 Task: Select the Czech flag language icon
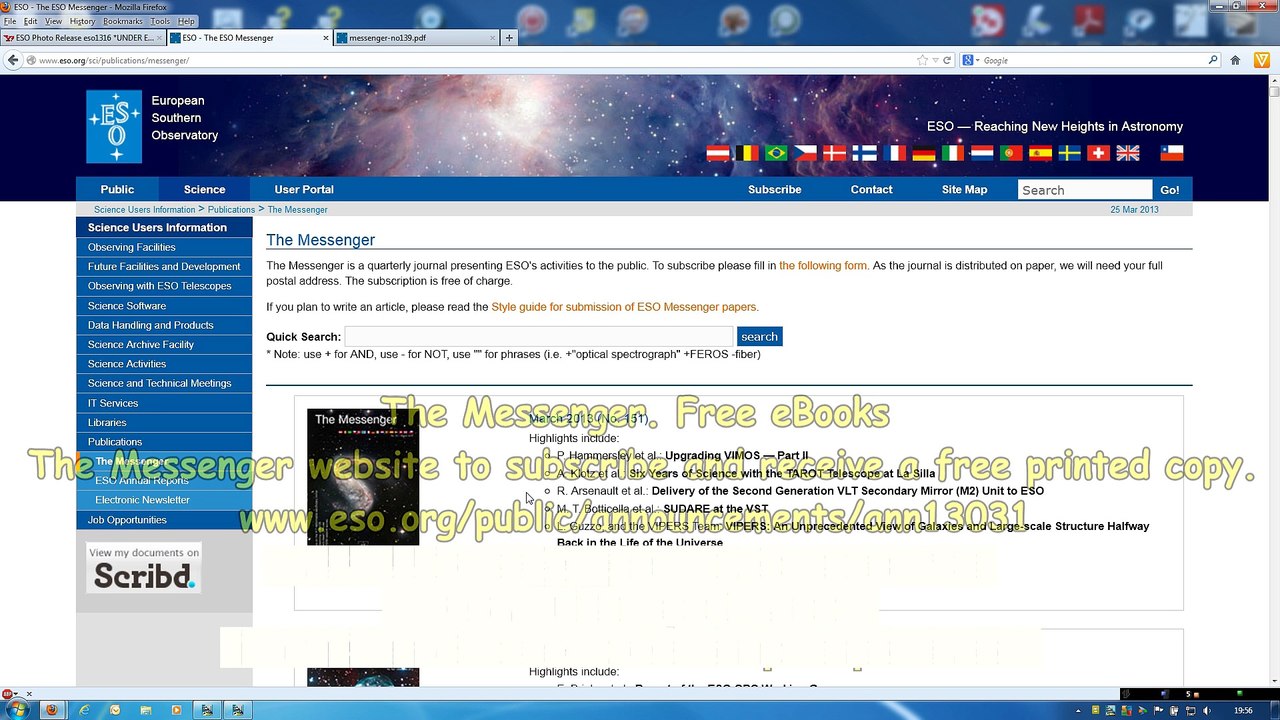coord(806,153)
